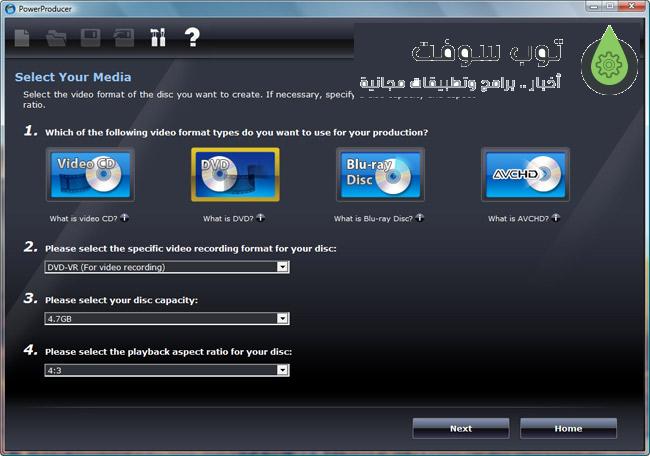This screenshot has width=650, height=456.
Task: Choose the Blu-ray Disc format thumbnail
Action: pyautogui.click(x=381, y=175)
